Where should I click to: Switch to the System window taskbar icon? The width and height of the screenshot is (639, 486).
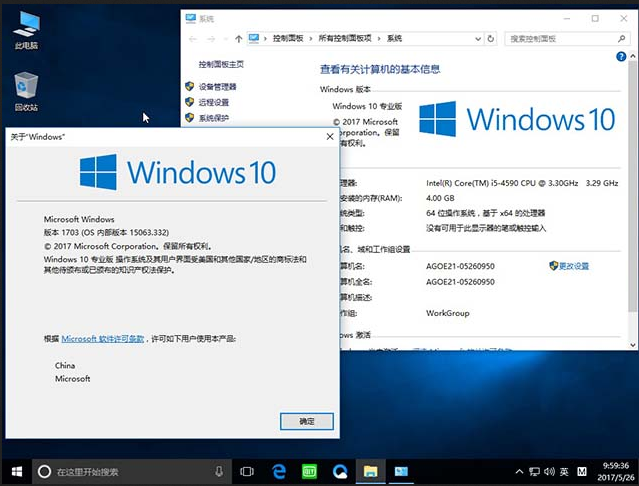(x=401, y=472)
